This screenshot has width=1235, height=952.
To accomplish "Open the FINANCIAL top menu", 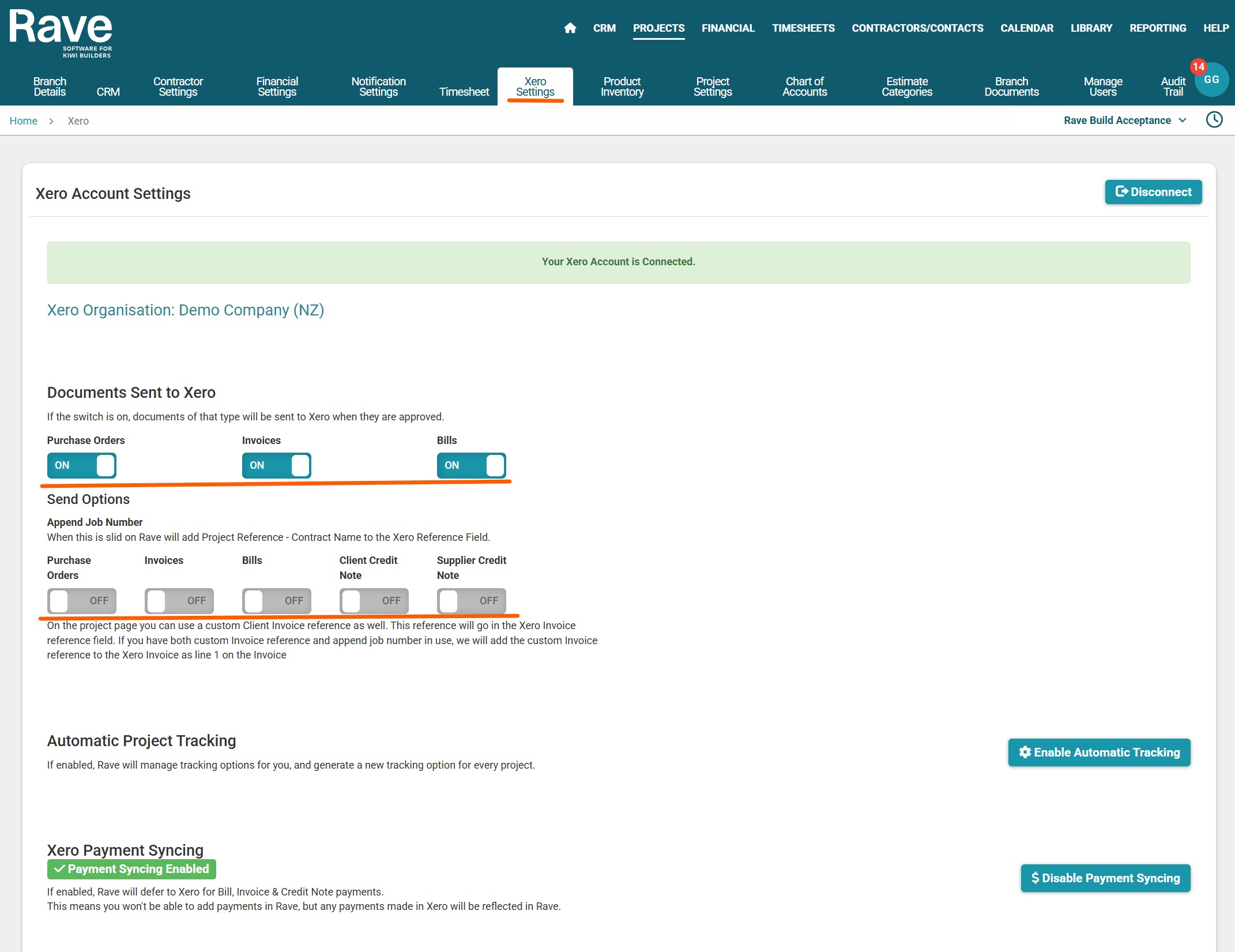I will tap(728, 28).
